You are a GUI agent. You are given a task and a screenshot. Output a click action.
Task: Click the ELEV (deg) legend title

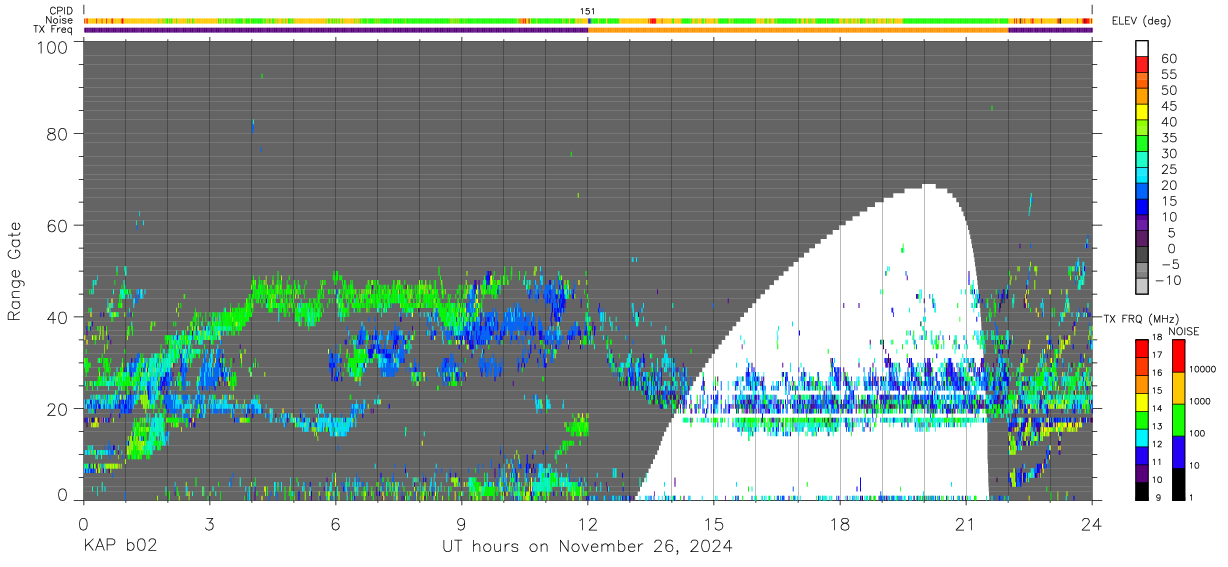pos(1141,20)
